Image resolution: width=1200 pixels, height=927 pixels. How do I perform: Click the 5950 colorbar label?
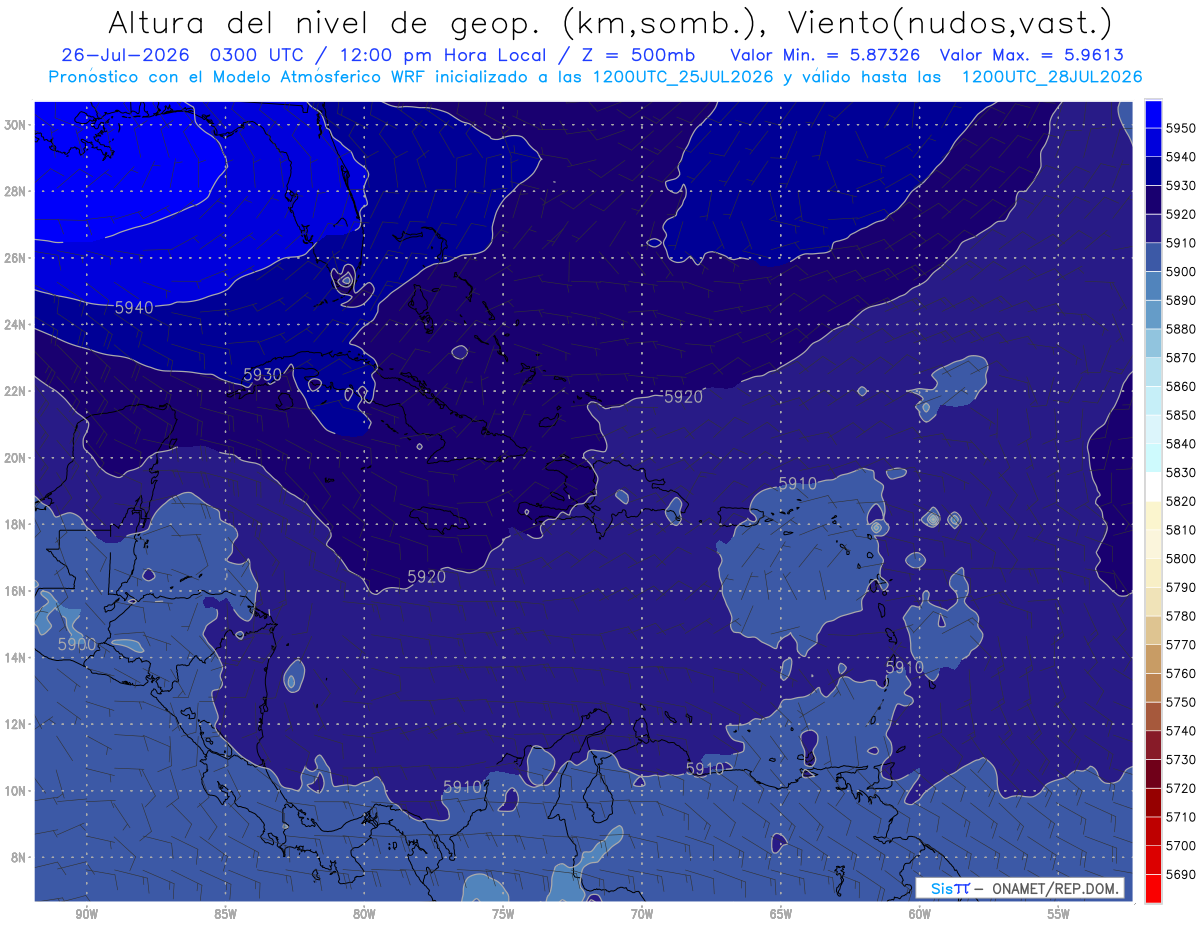pos(1181,128)
